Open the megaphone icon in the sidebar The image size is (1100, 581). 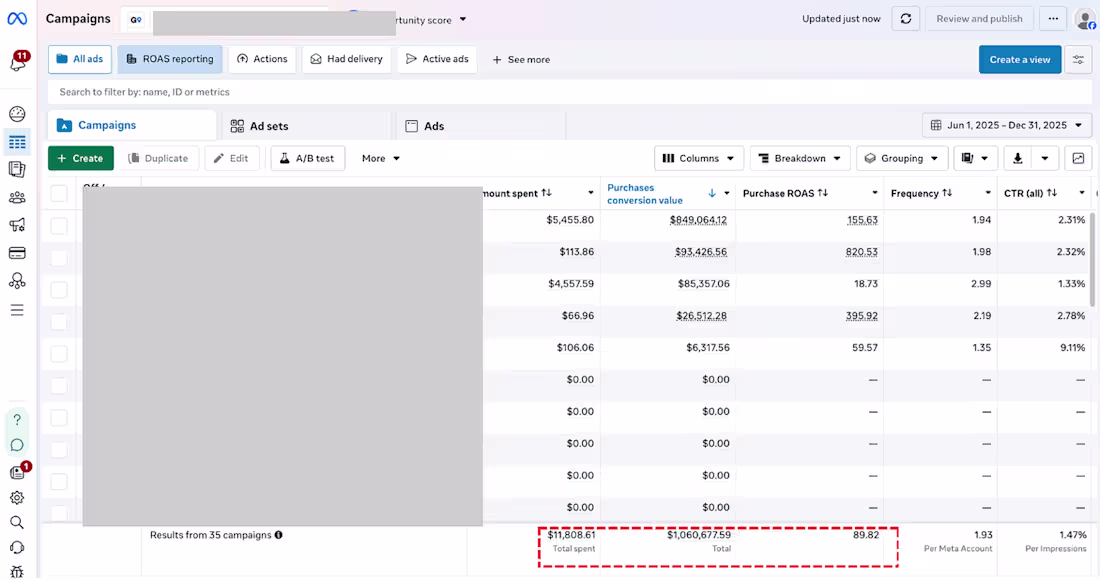tap(17, 225)
